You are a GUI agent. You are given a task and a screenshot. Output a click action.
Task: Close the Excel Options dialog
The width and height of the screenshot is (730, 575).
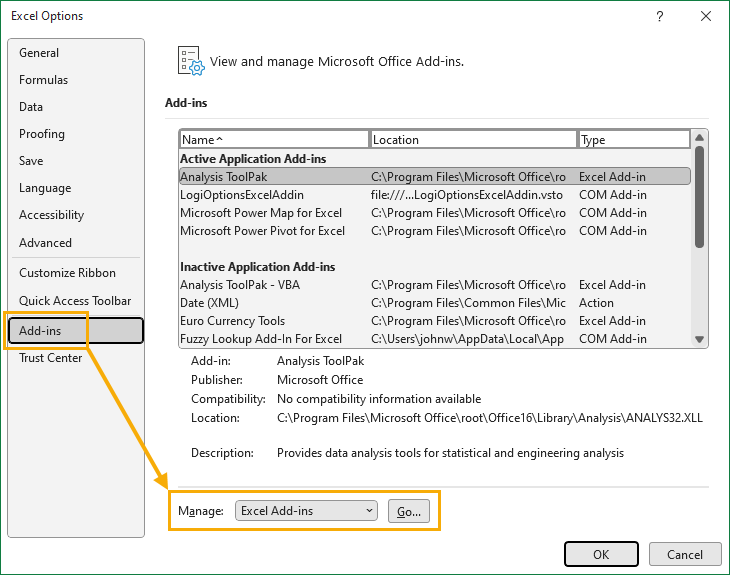(706, 16)
